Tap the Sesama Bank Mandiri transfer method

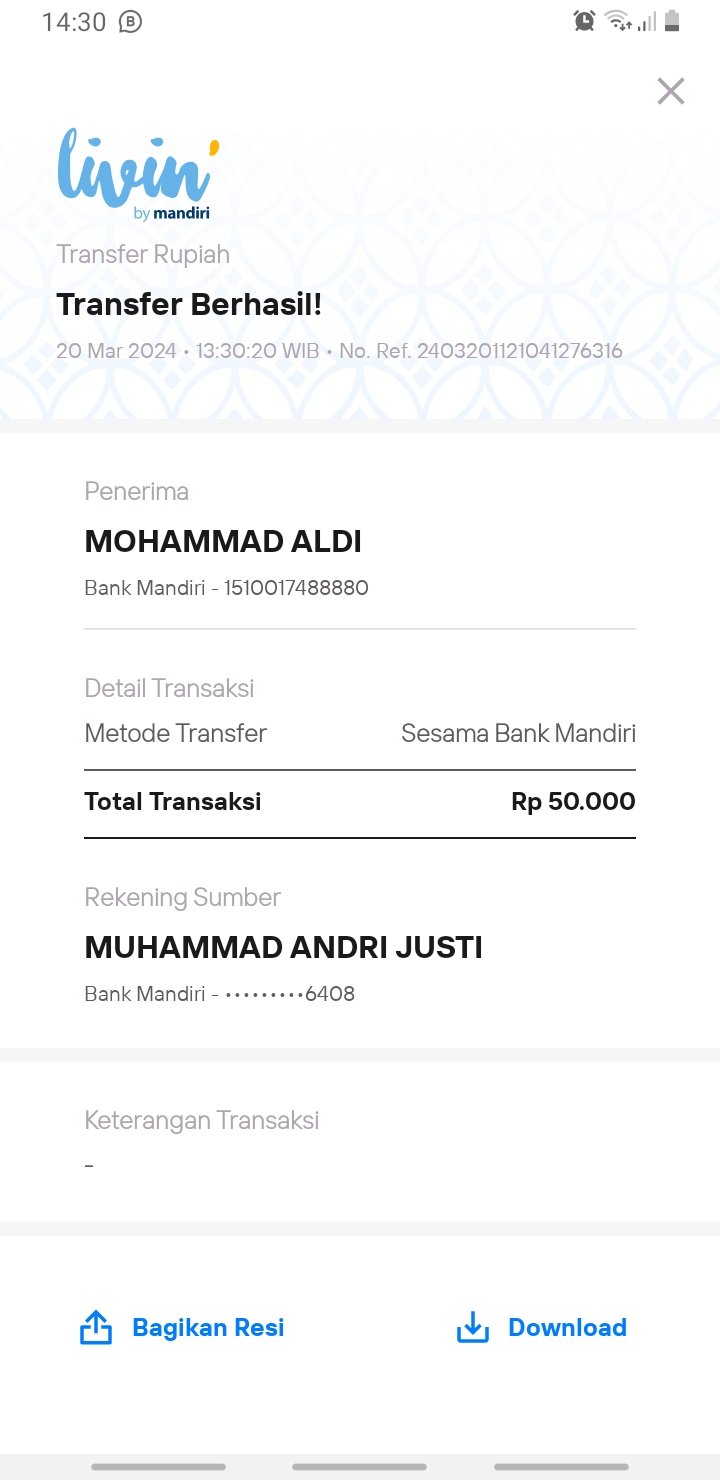point(518,734)
